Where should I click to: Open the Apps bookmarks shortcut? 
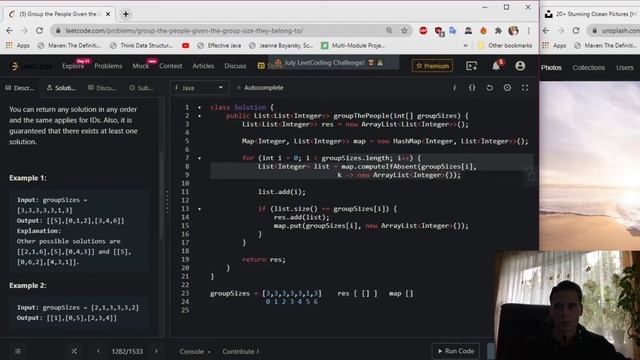click(x=18, y=45)
